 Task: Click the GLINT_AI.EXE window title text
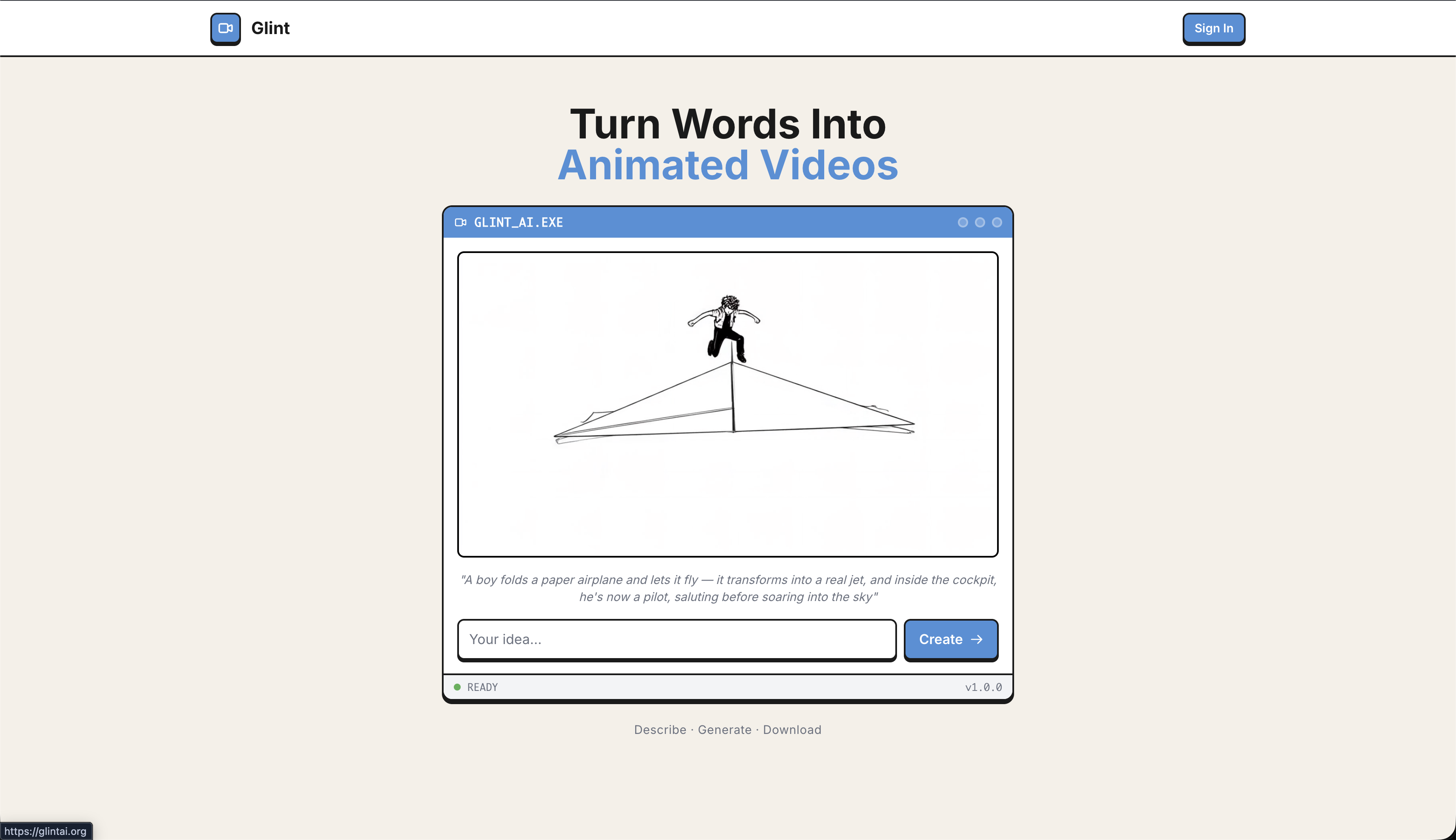click(x=518, y=223)
